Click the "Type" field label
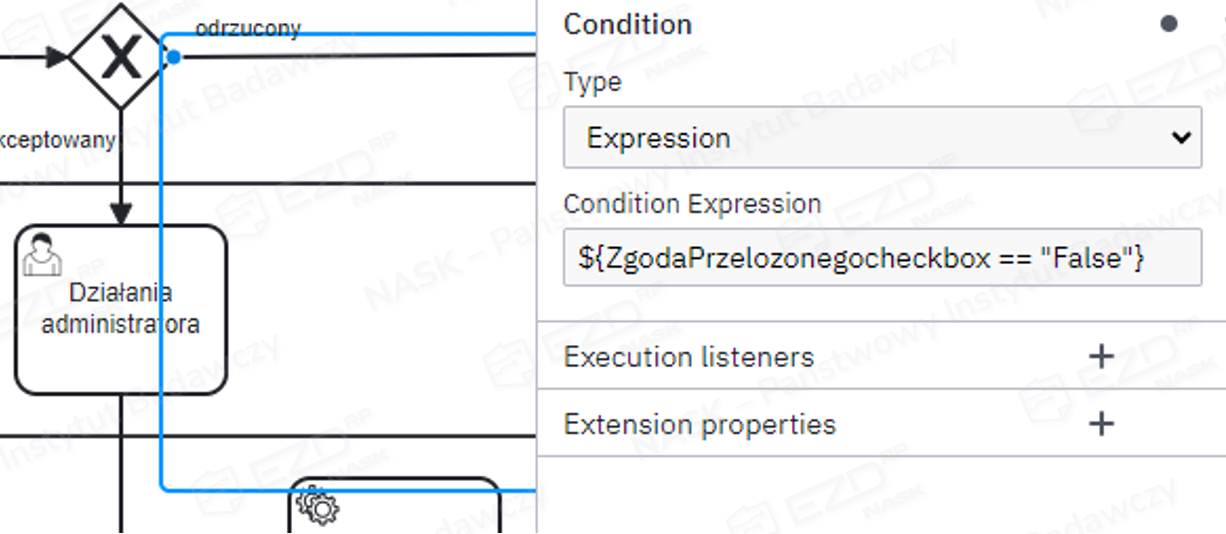The height and width of the screenshot is (534, 1226). pos(592,83)
